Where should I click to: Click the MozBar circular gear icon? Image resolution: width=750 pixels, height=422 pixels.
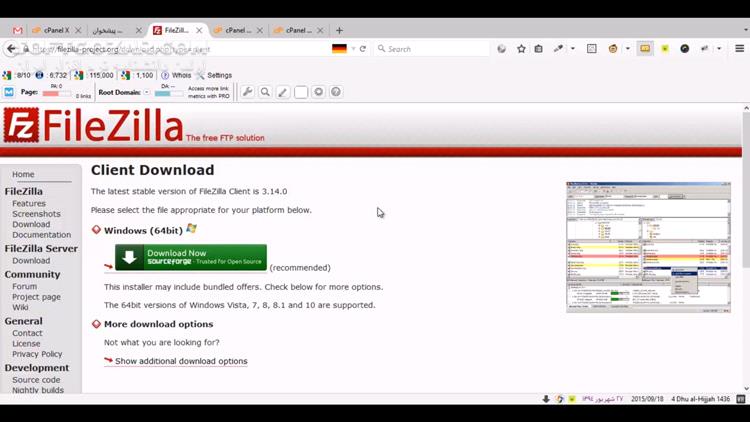tap(319, 92)
